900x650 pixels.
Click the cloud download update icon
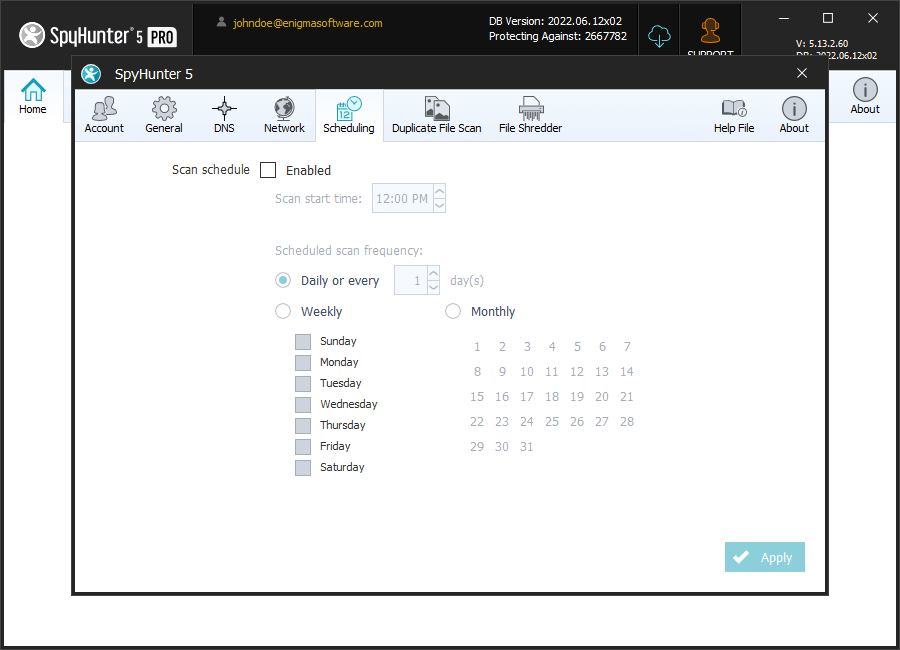659,36
